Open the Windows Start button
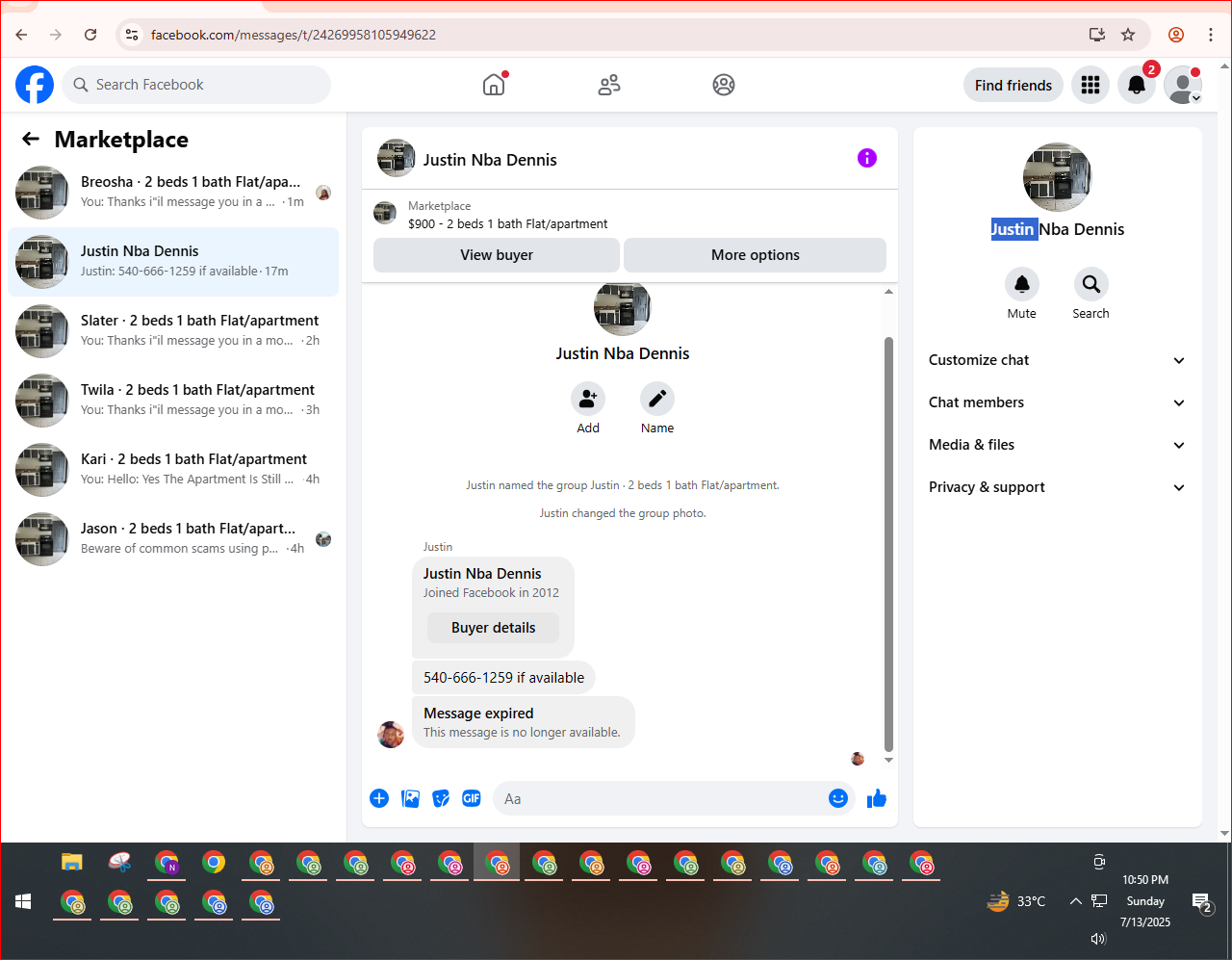Image resolution: width=1232 pixels, height=960 pixels. pyautogui.click(x=23, y=901)
